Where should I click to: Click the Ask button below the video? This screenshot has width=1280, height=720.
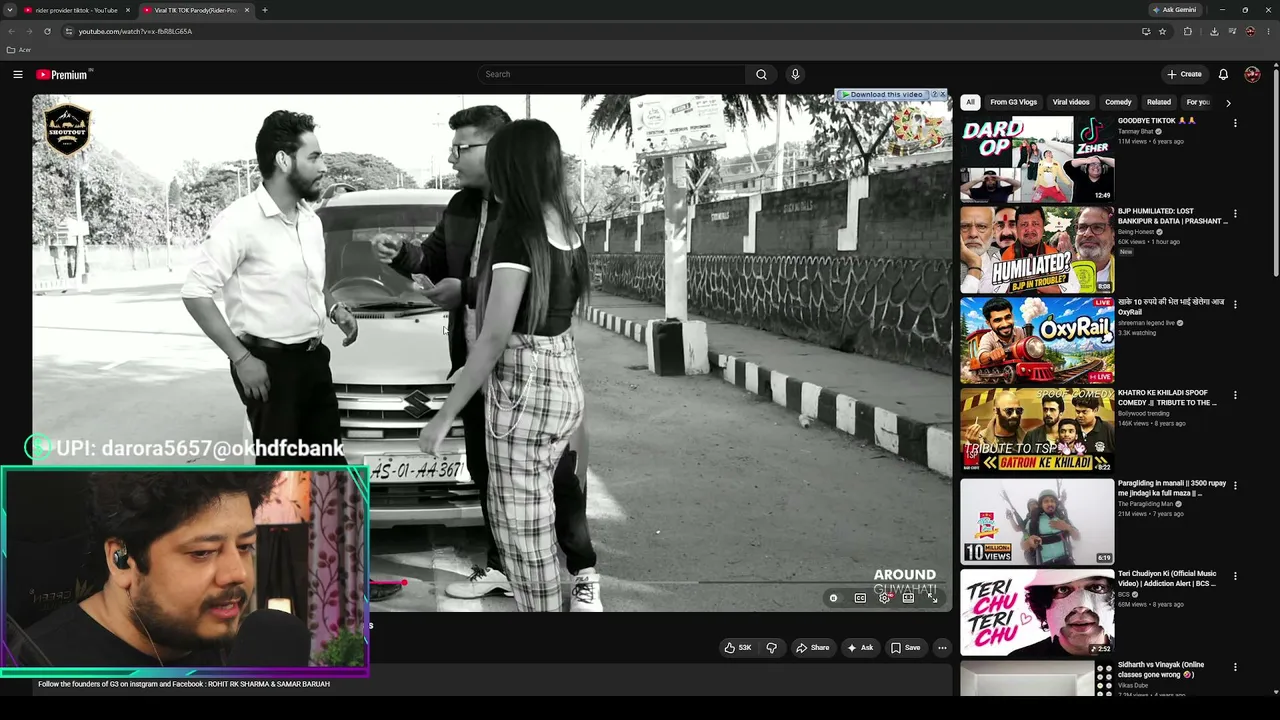tap(860, 648)
